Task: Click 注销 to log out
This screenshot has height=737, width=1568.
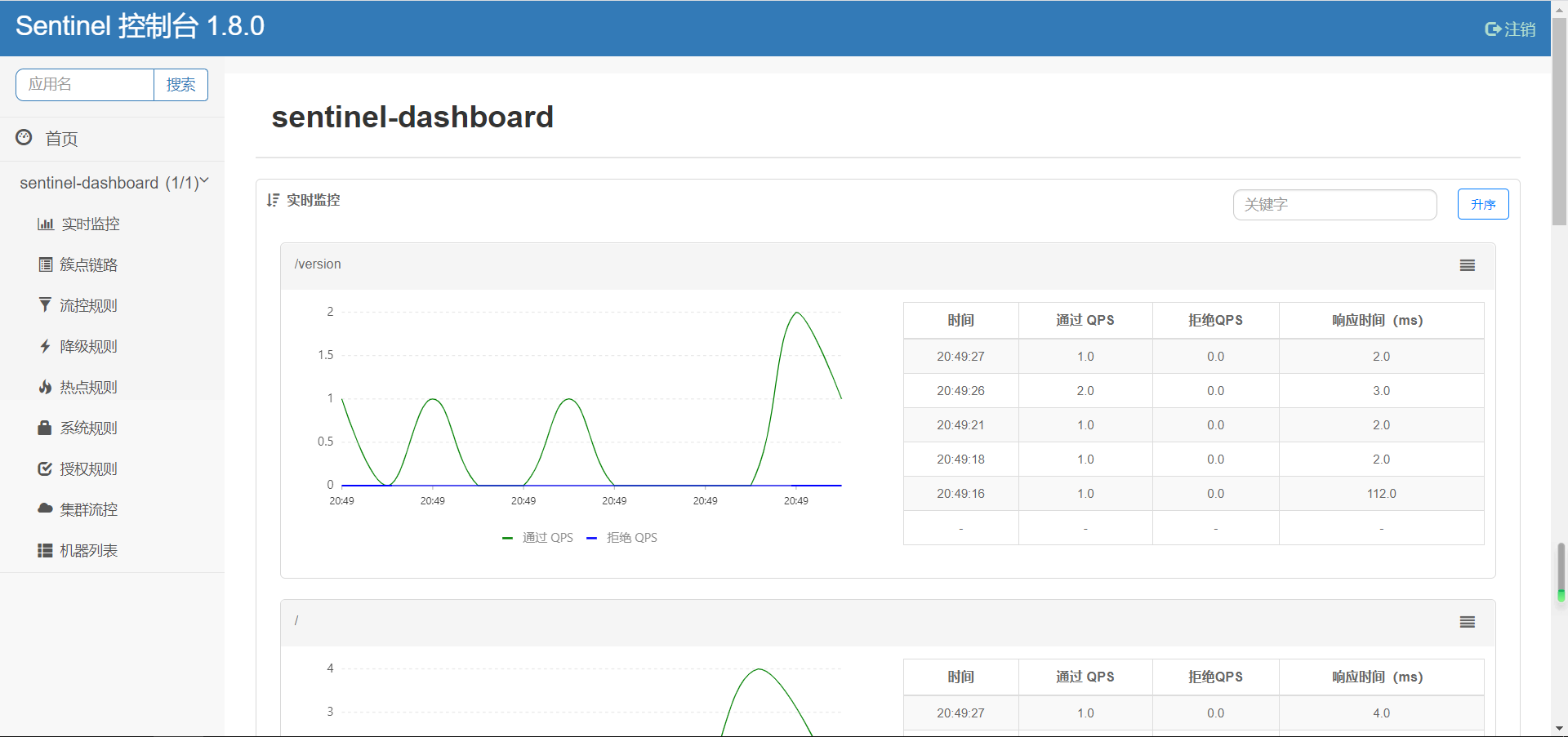Action: [1520, 29]
